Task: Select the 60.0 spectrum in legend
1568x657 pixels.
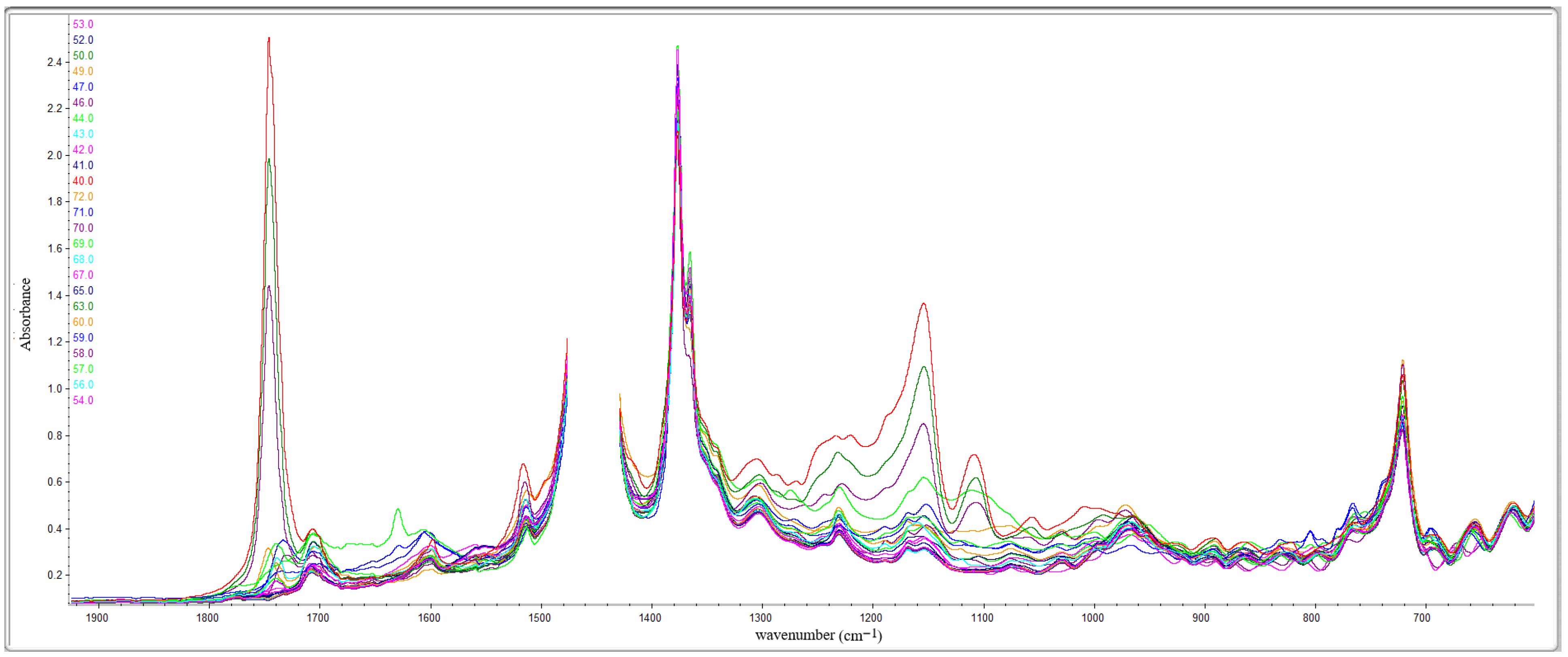Action: (83, 322)
